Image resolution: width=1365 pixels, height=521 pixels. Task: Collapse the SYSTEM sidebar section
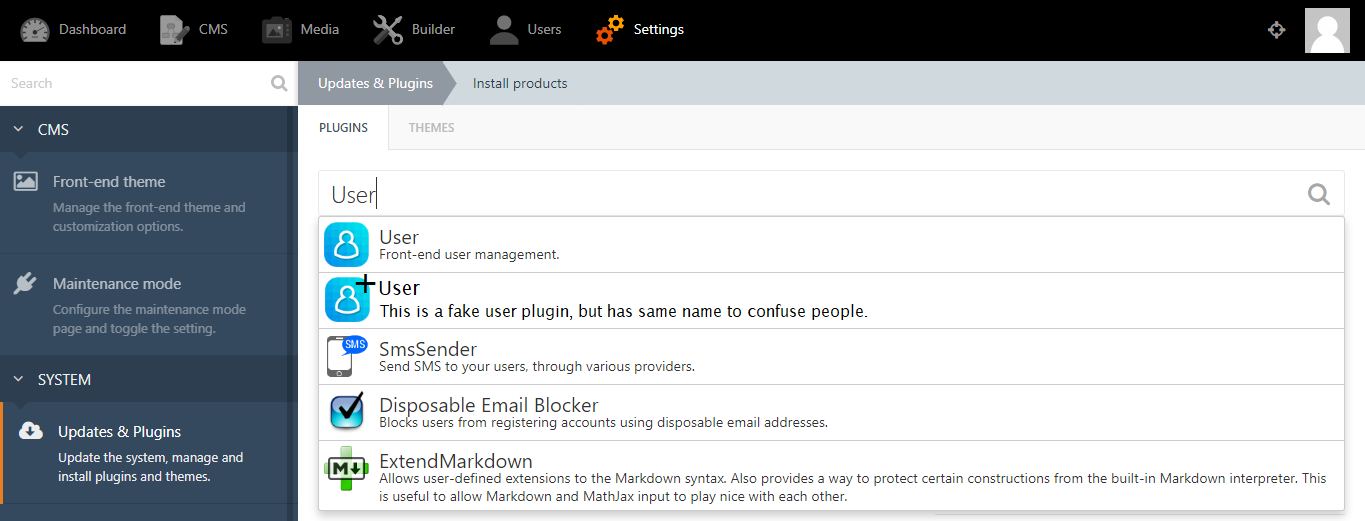(18, 379)
